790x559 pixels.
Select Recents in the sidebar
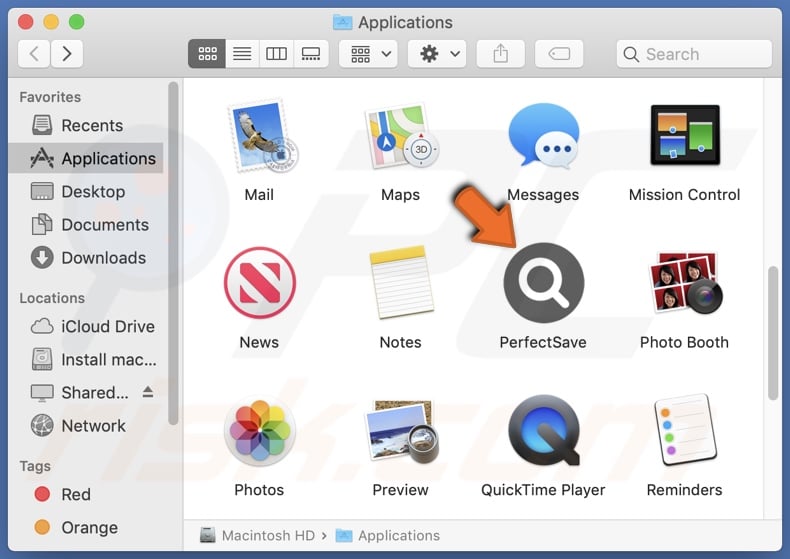(x=87, y=125)
